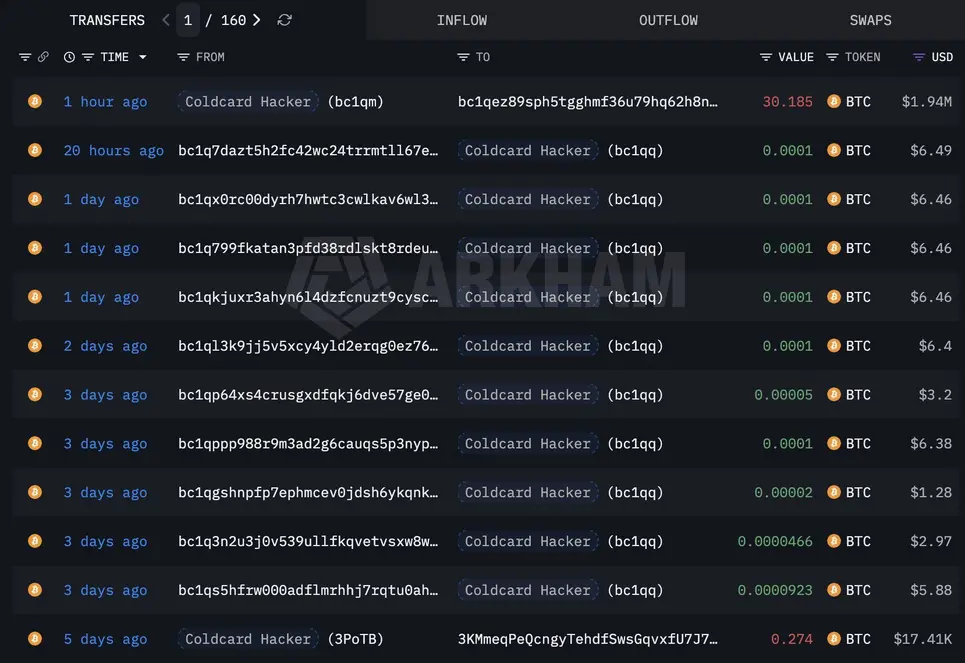
Task: Click the value 30.185
Action: 787,102
